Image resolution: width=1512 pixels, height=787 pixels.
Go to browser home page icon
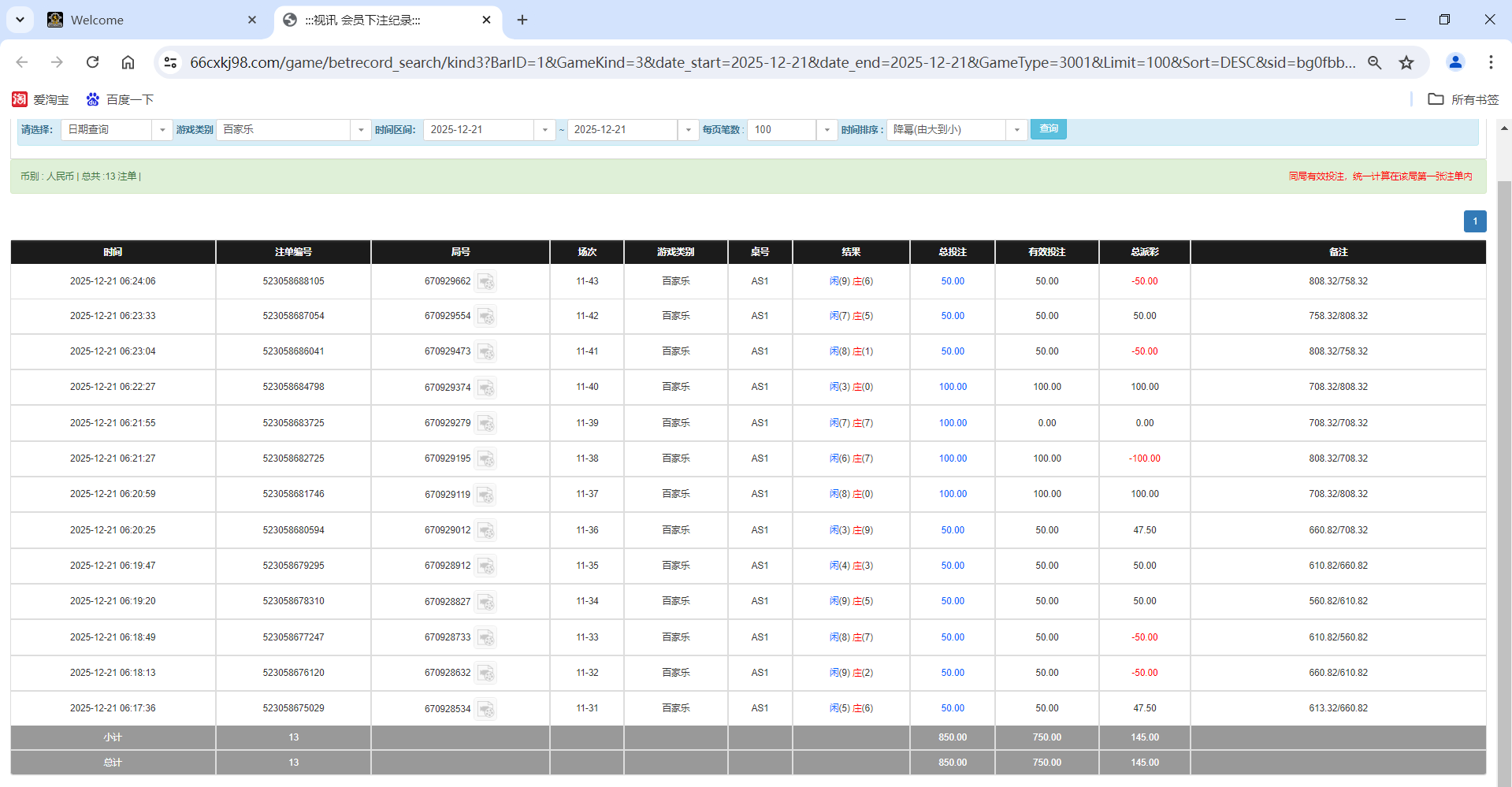(x=128, y=62)
